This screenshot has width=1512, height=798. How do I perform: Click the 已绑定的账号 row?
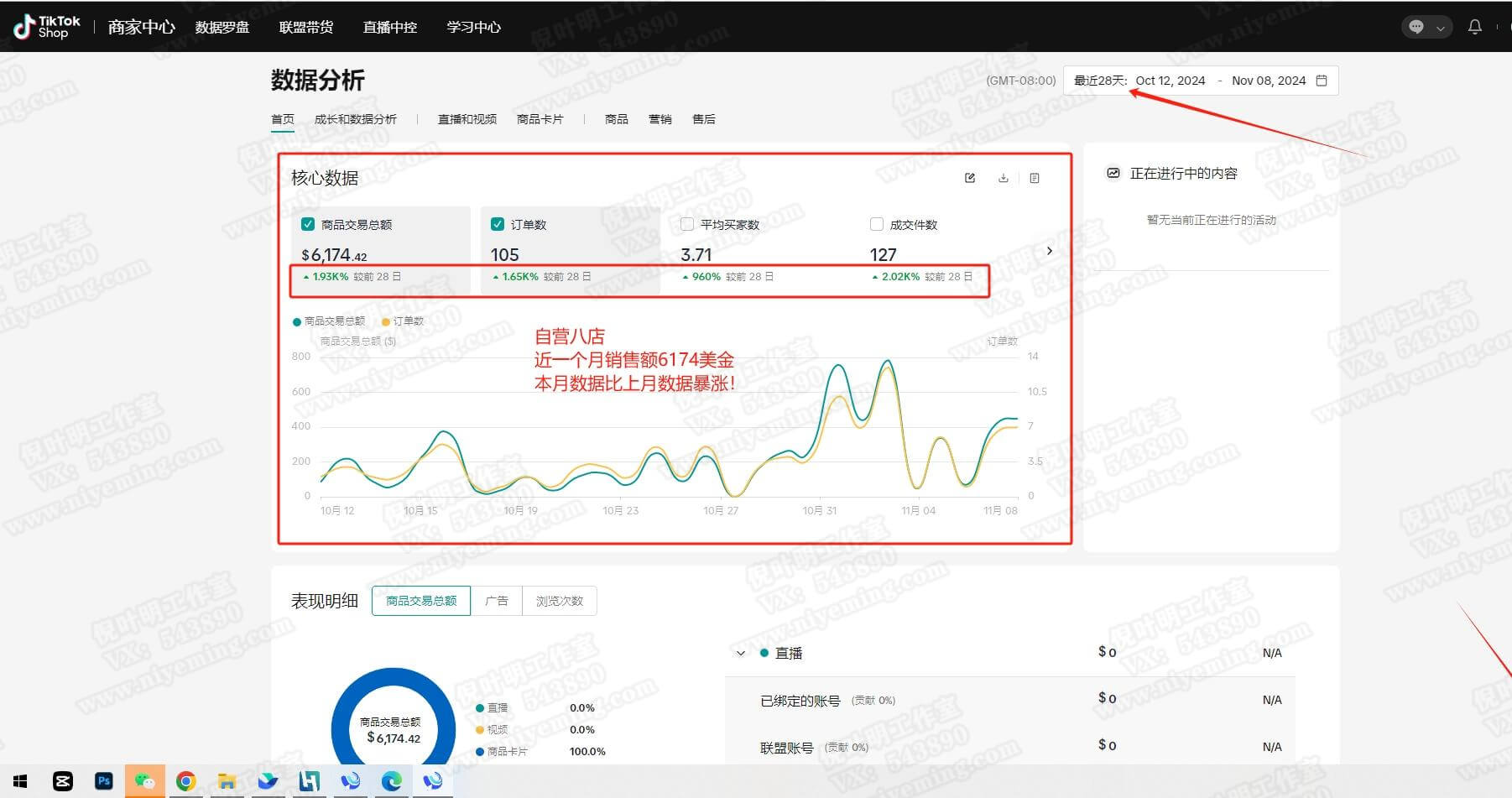click(x=1010, y=700)
